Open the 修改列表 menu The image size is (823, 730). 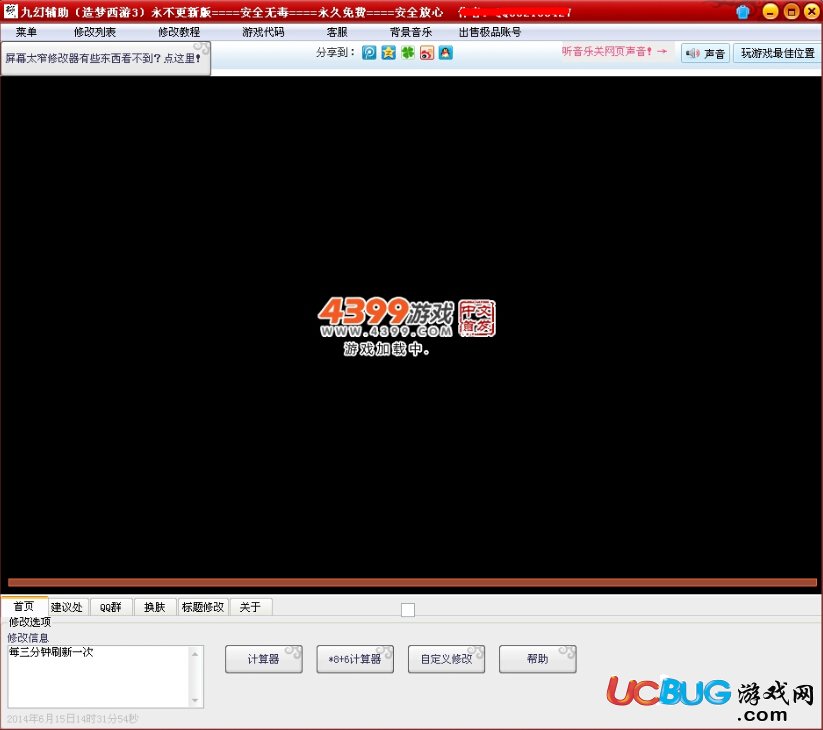(94, 32)
